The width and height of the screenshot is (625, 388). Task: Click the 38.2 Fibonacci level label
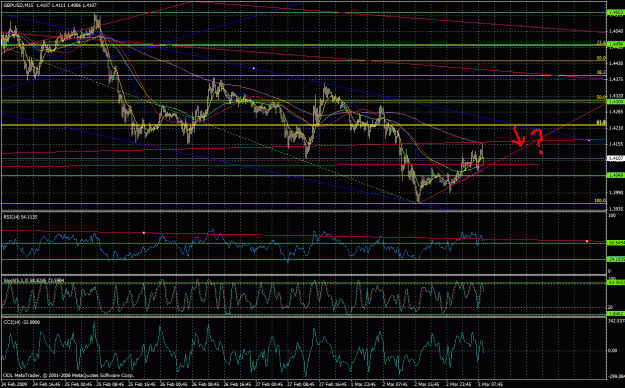(x=601, y=73)
